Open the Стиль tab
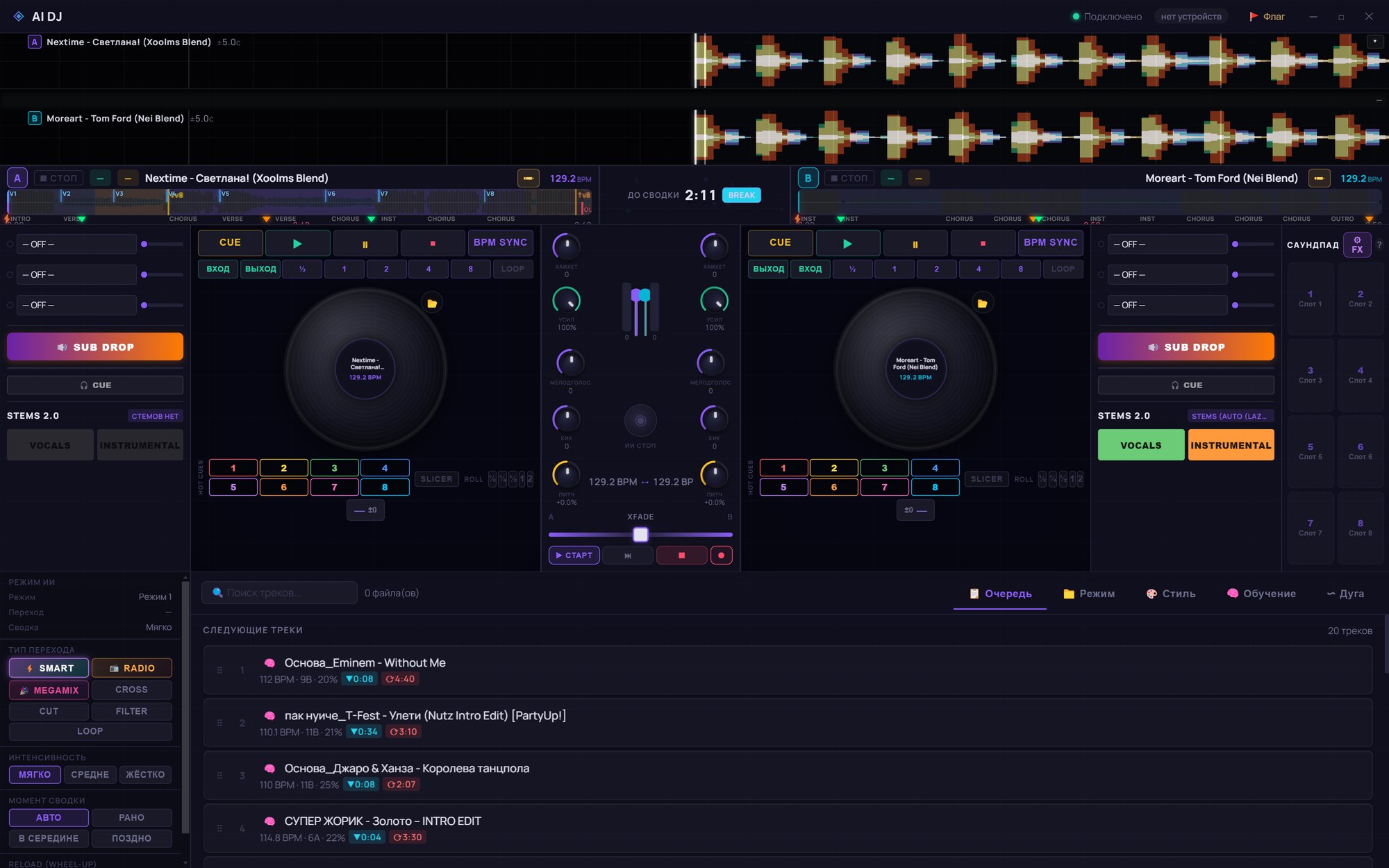 (x=1171, y=594)
